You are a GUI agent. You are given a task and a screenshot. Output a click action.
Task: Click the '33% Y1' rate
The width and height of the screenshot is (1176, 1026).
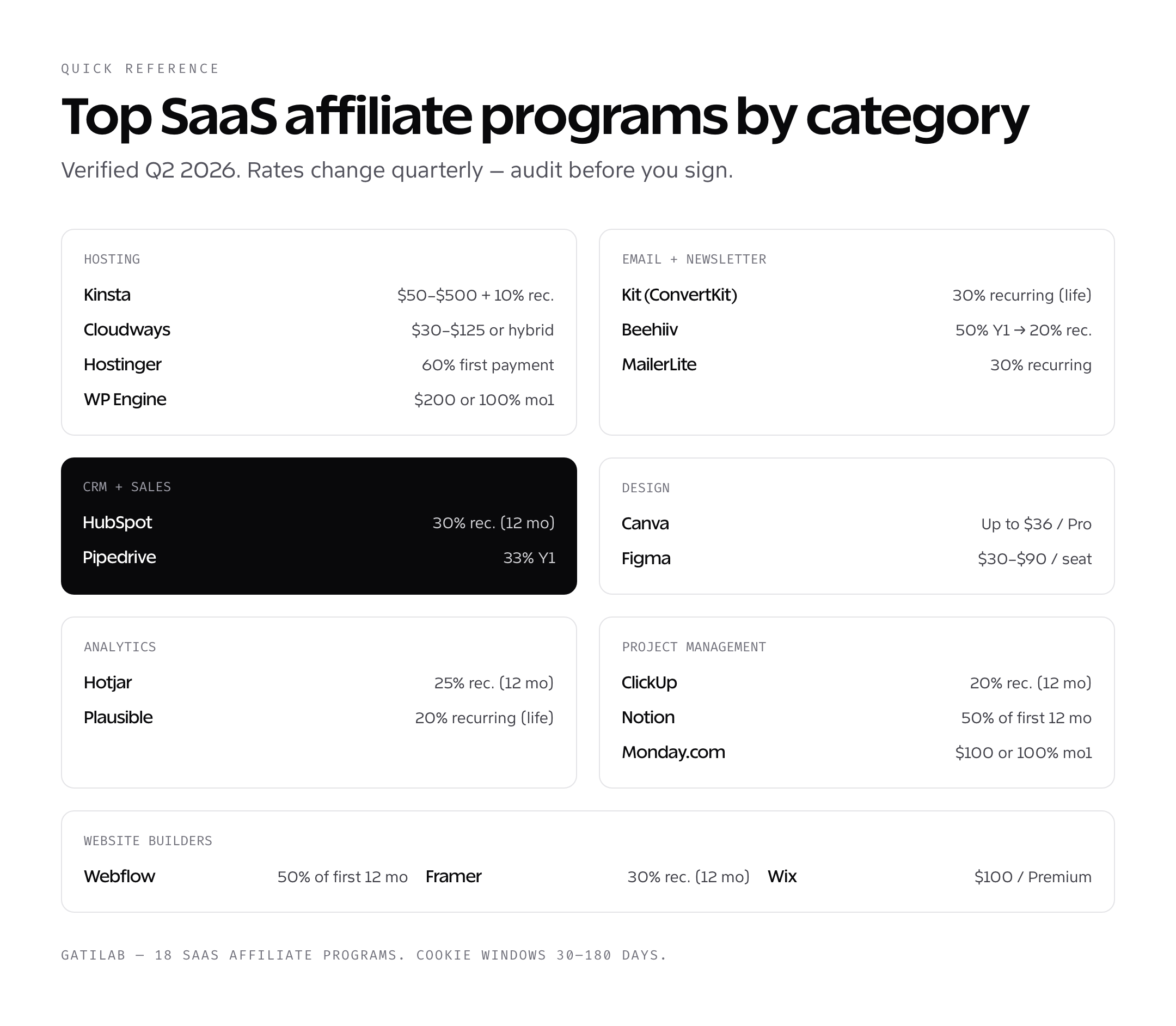529,558
